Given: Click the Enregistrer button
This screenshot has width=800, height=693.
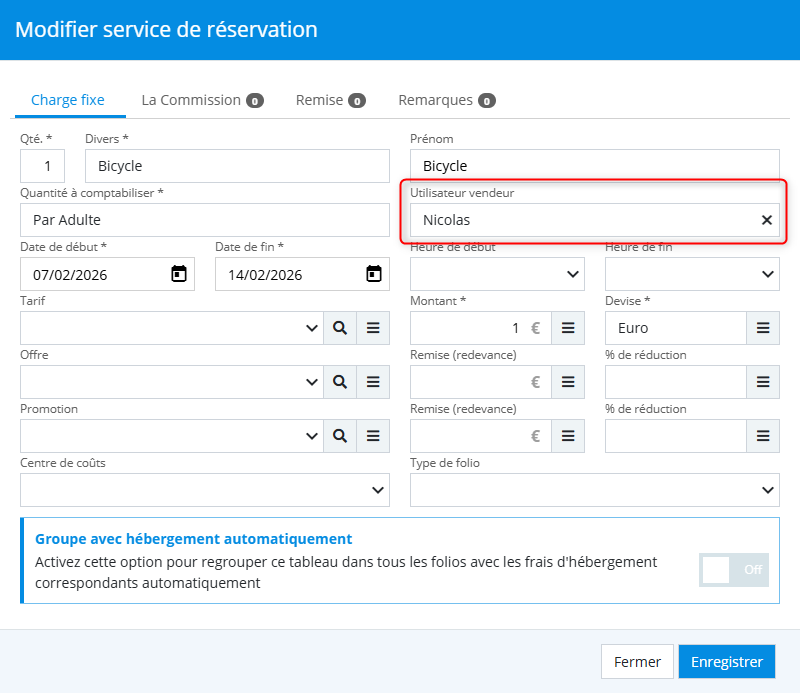Looking at the screenshot, I should (726, 662).
